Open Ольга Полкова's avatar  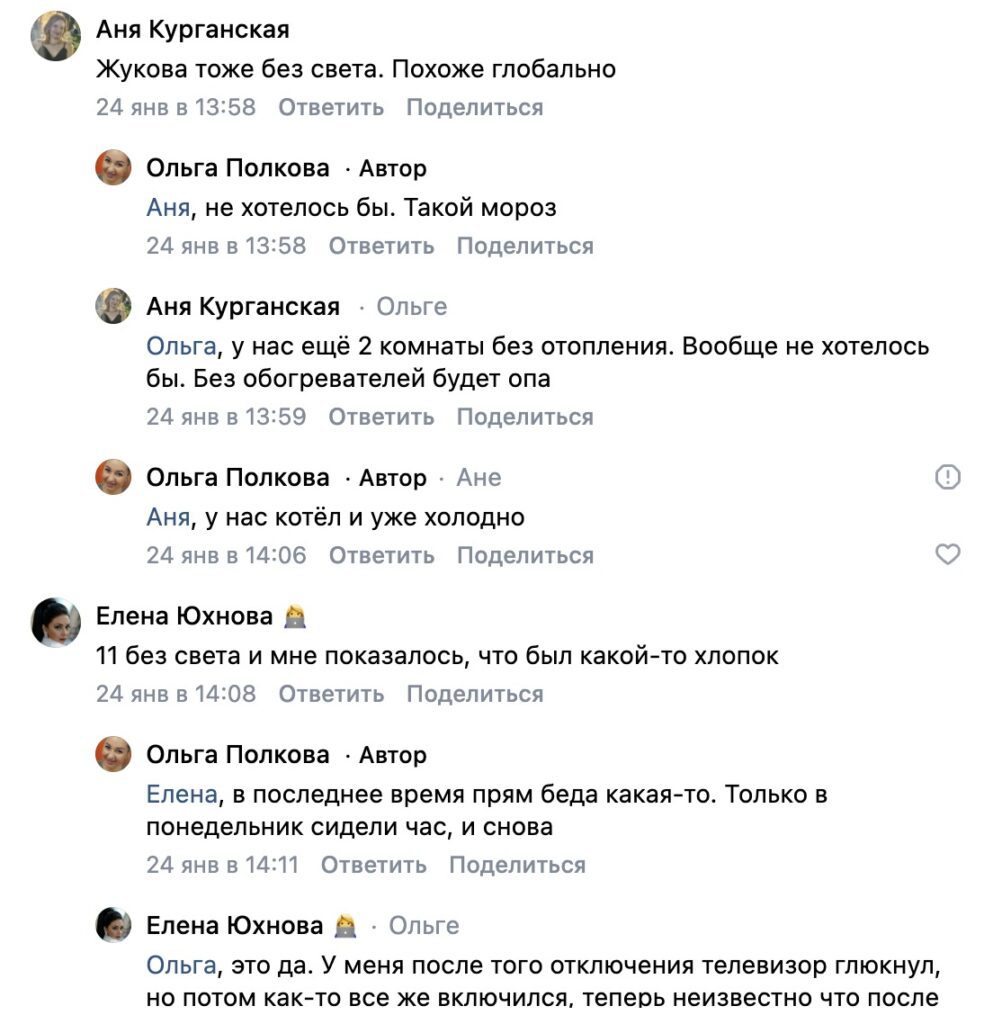click(110, 170)
